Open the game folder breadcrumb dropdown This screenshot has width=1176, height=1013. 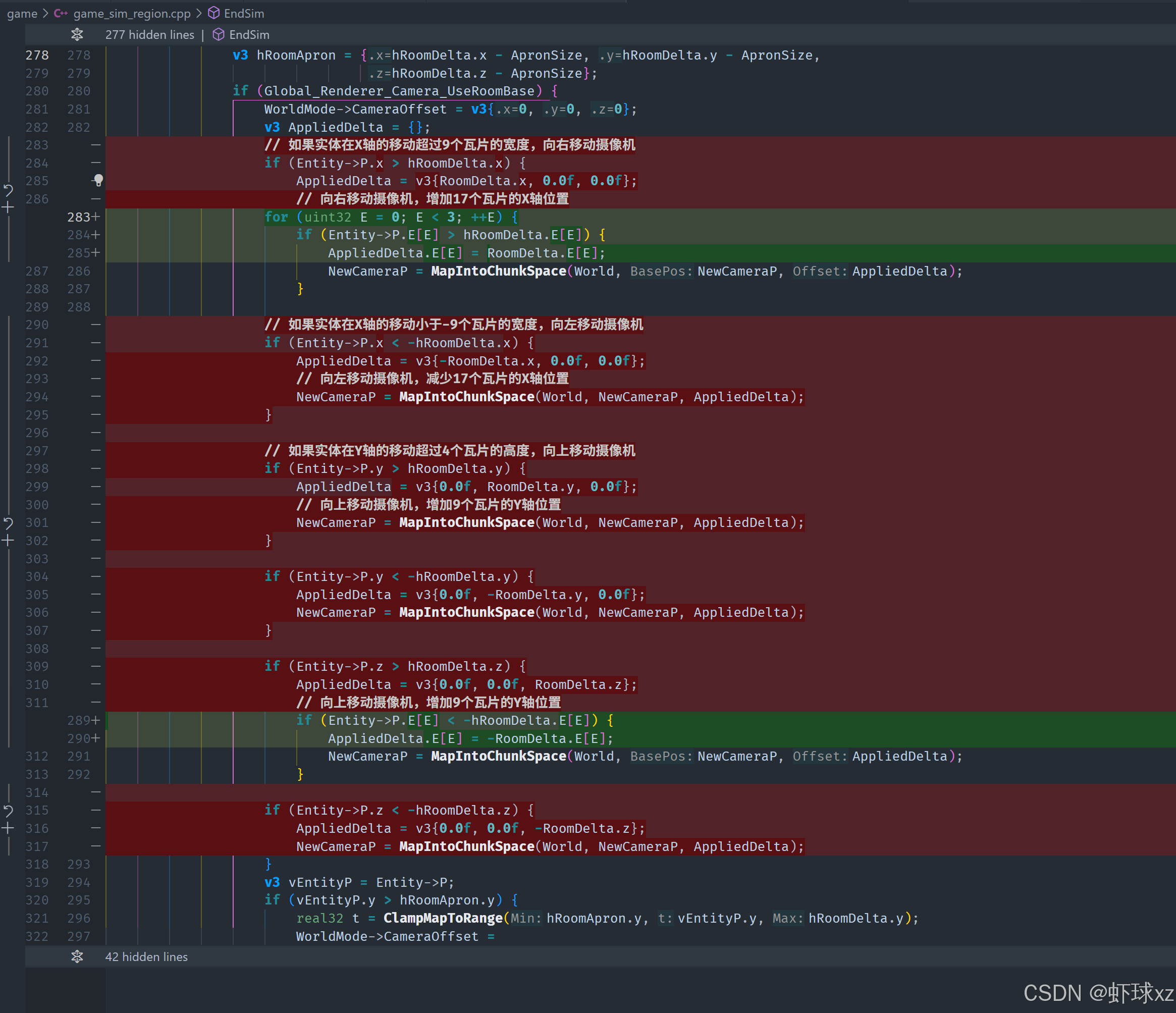[x=22, y=13]
